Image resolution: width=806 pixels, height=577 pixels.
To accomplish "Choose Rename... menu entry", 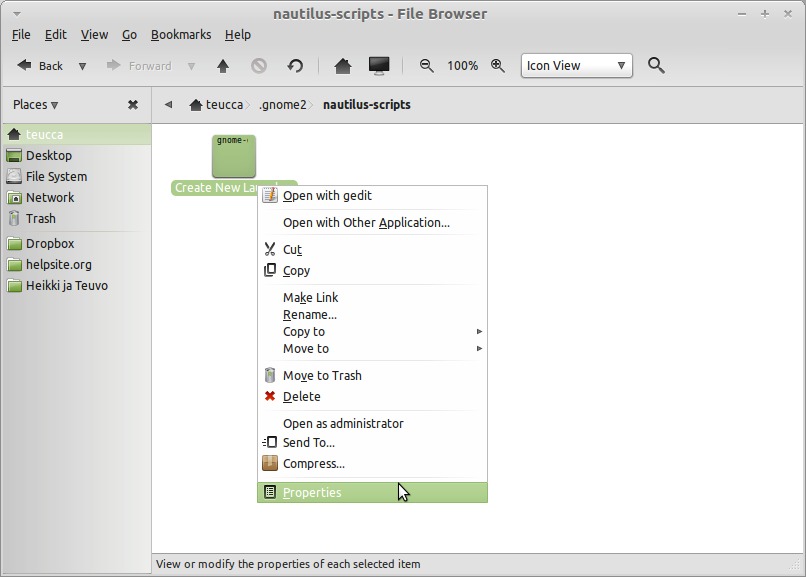I will (x=372, y=314).
